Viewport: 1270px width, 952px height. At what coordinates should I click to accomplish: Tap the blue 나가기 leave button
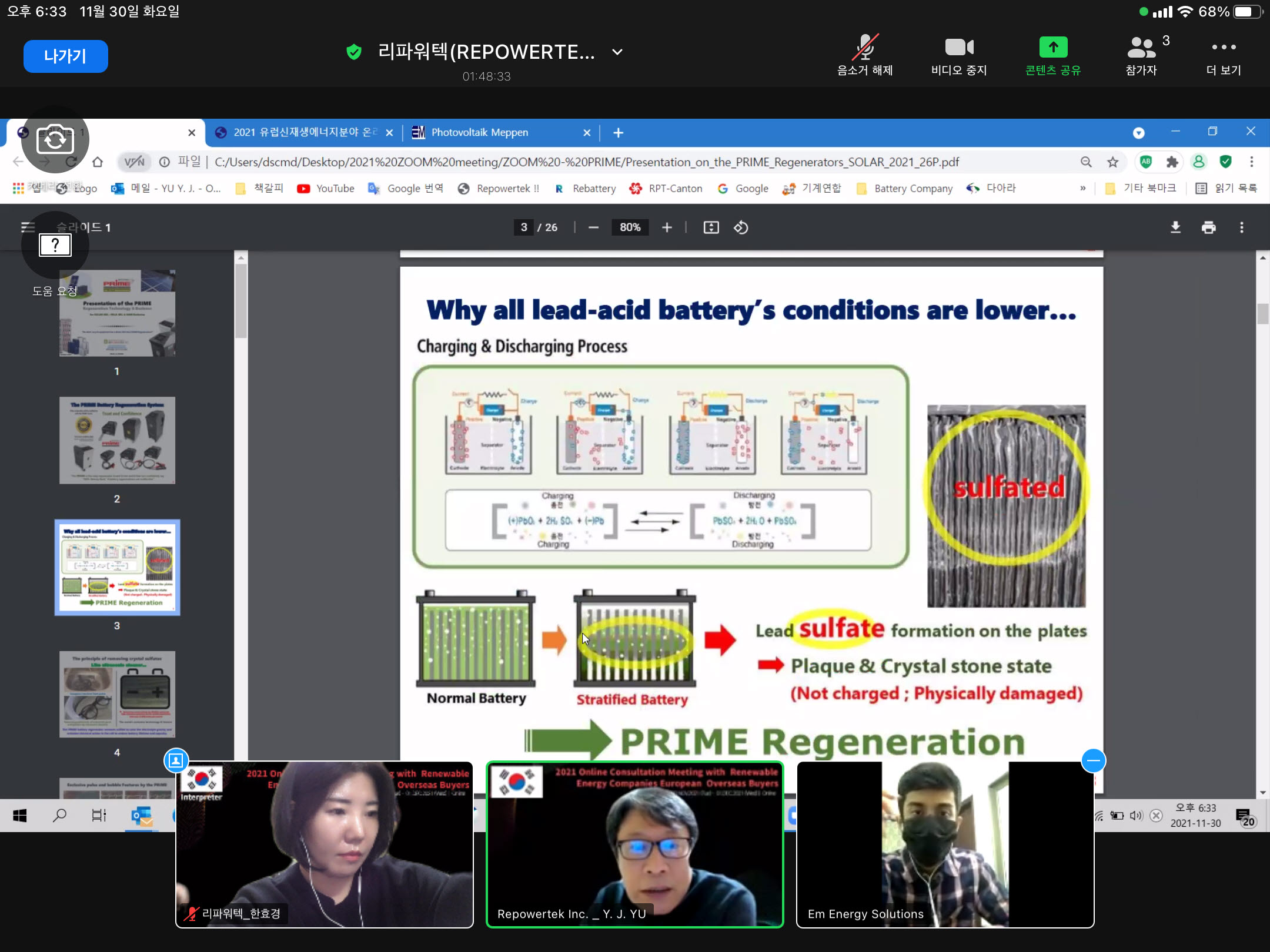pos(65,56)
